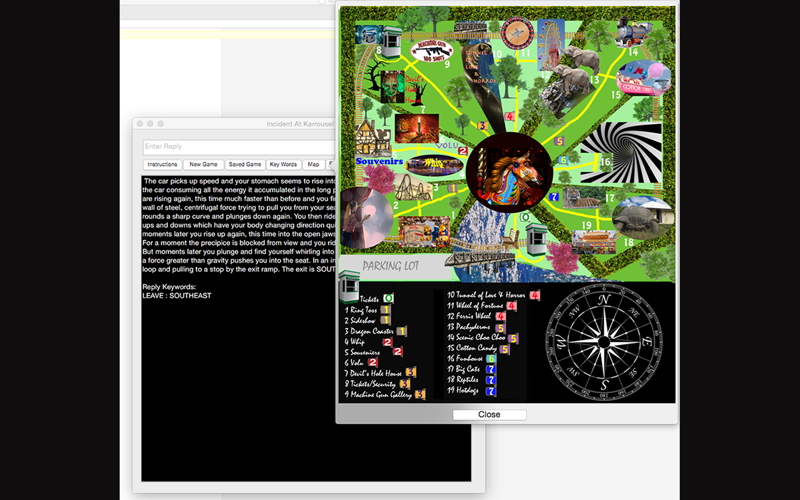Click the compass rose
800x500 pixels.
pyautogui.click(x=604, y=342)
